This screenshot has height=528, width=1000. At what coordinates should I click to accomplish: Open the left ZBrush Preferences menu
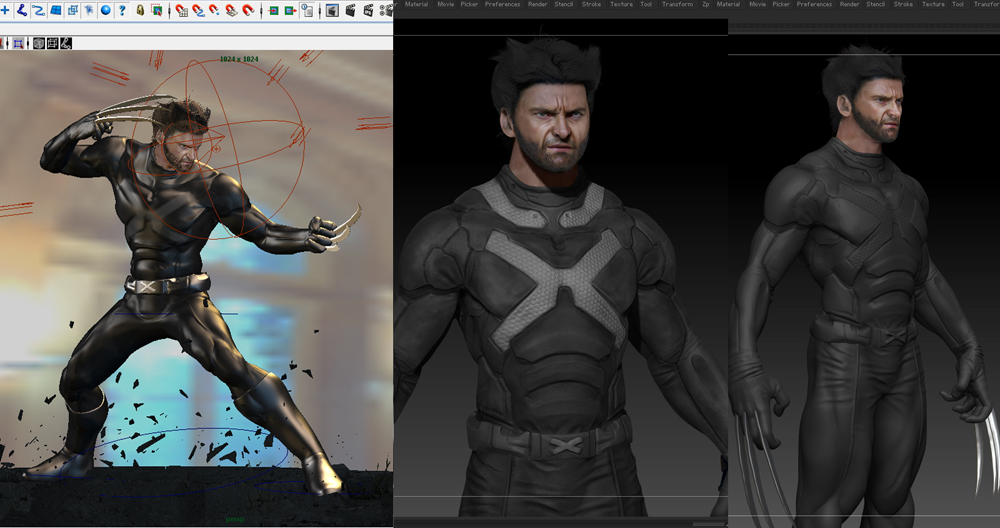(503, 4)
